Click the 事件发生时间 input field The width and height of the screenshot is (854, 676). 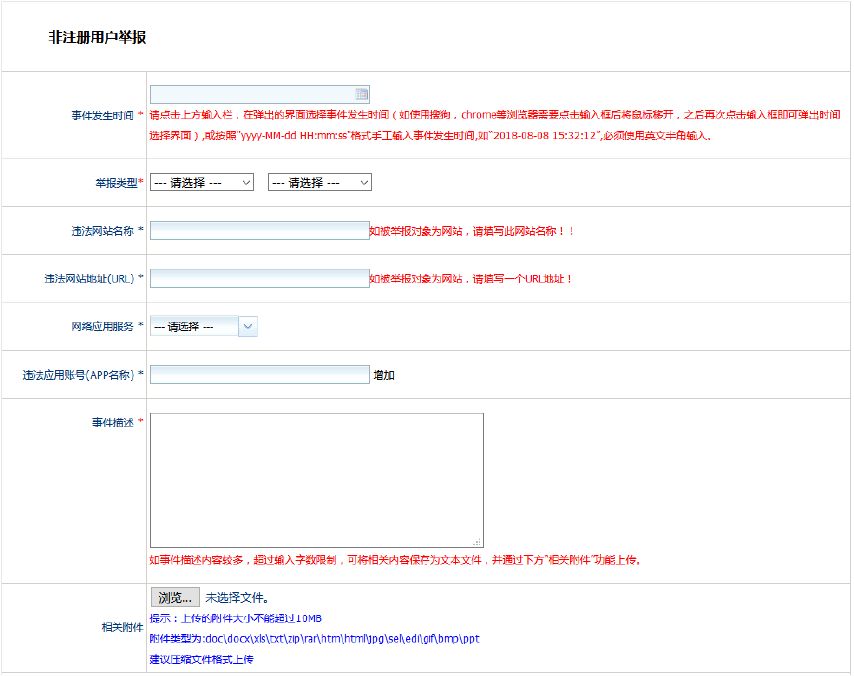tap(260, 94)
